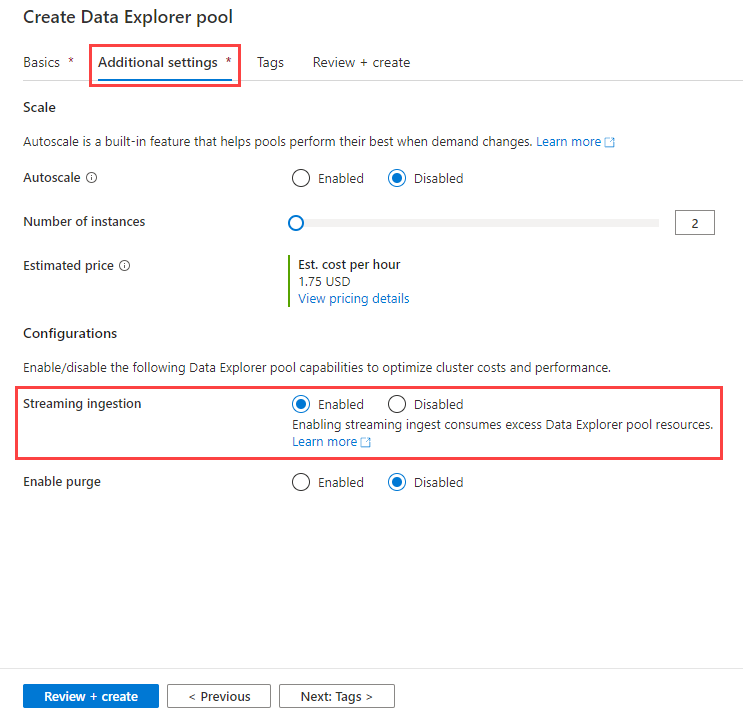Focus the instance count input box
The height and width of the screenshot is (720, 743).
click(x=695, y=223)
